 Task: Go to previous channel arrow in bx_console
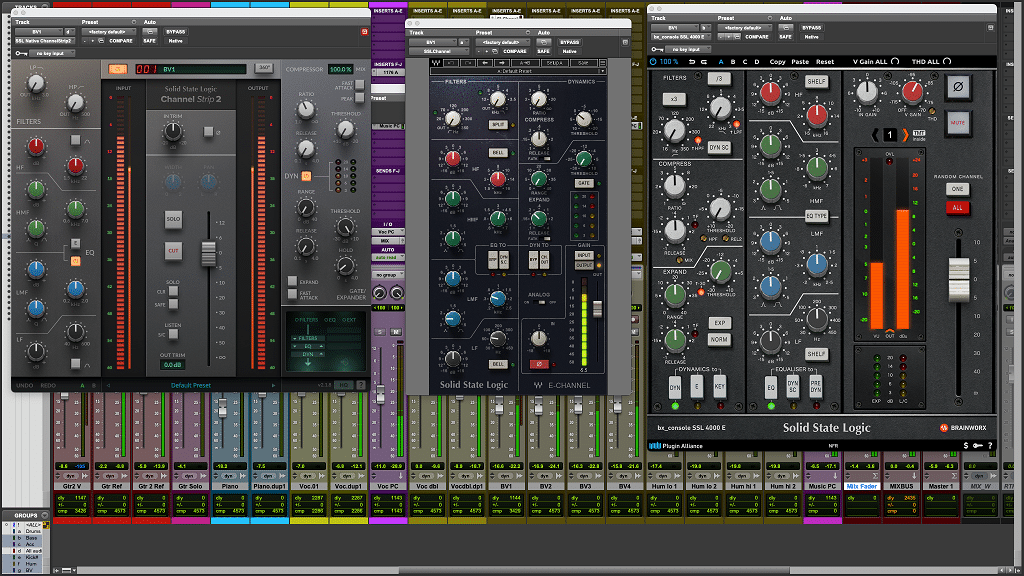pos(875,135)
